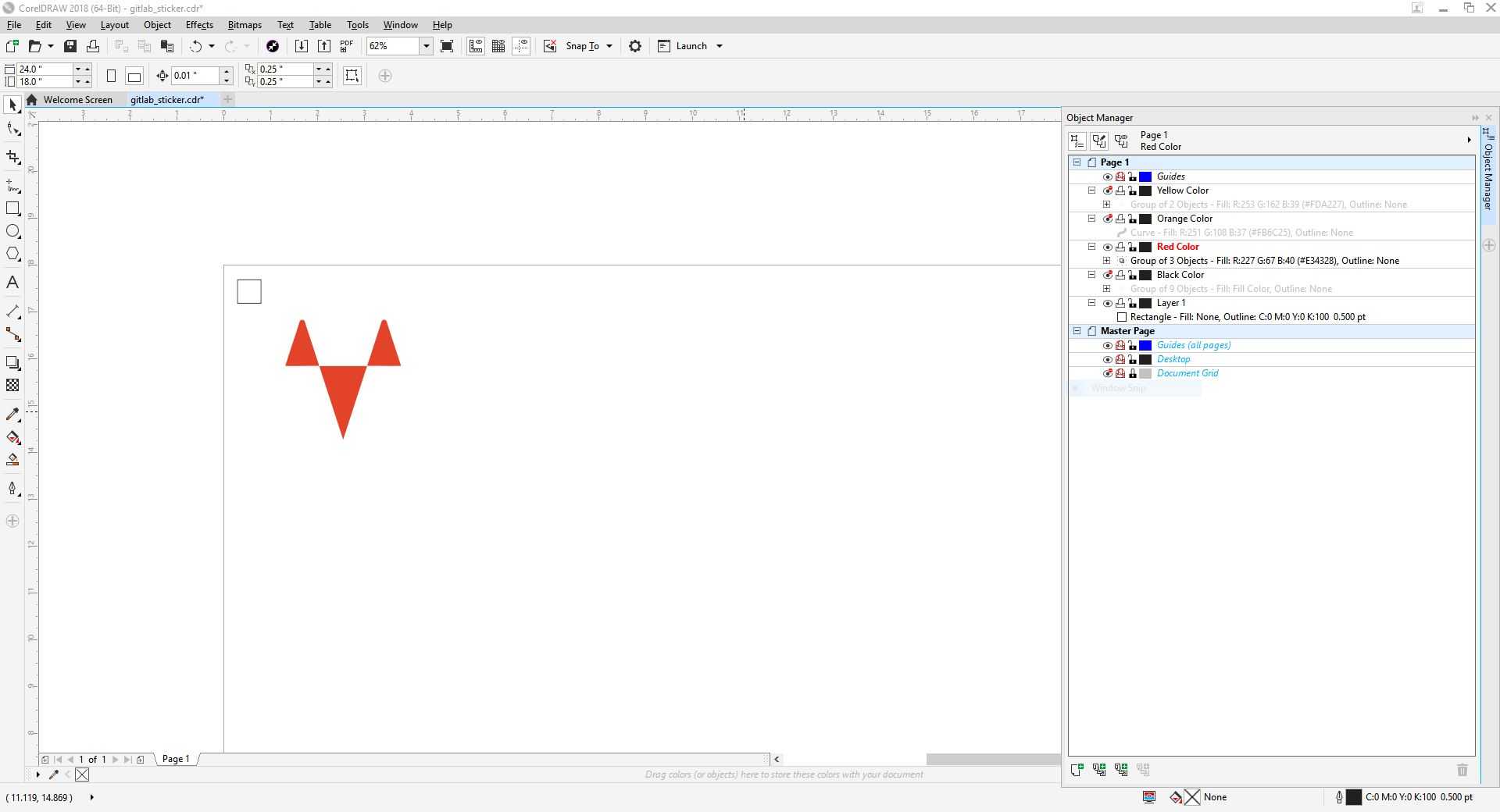1500x812 pixels.
Task: Toggle the lock on Red Color layer
Action: coord(1132,247)
